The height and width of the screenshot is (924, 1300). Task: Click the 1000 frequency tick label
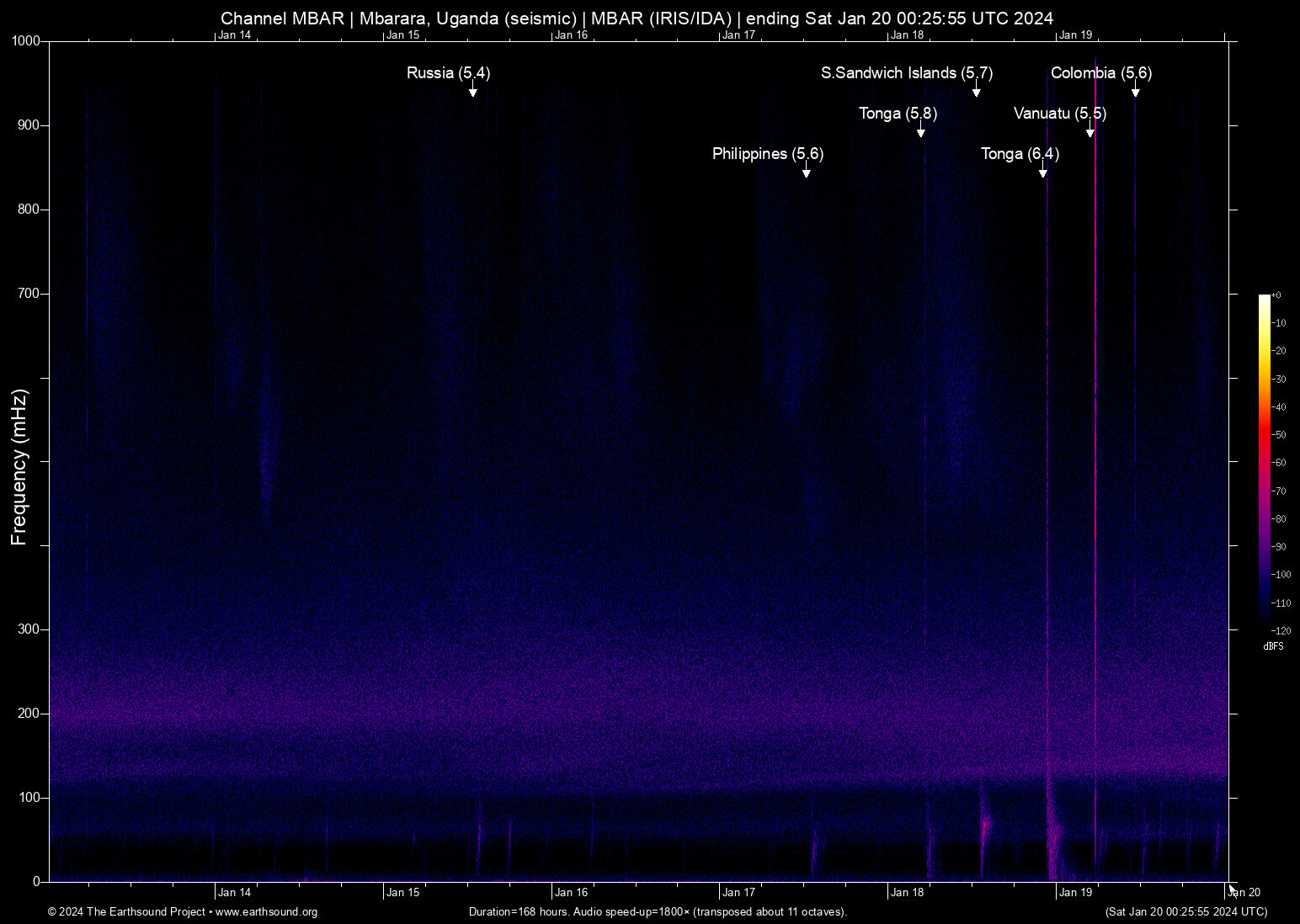point(26,41)
